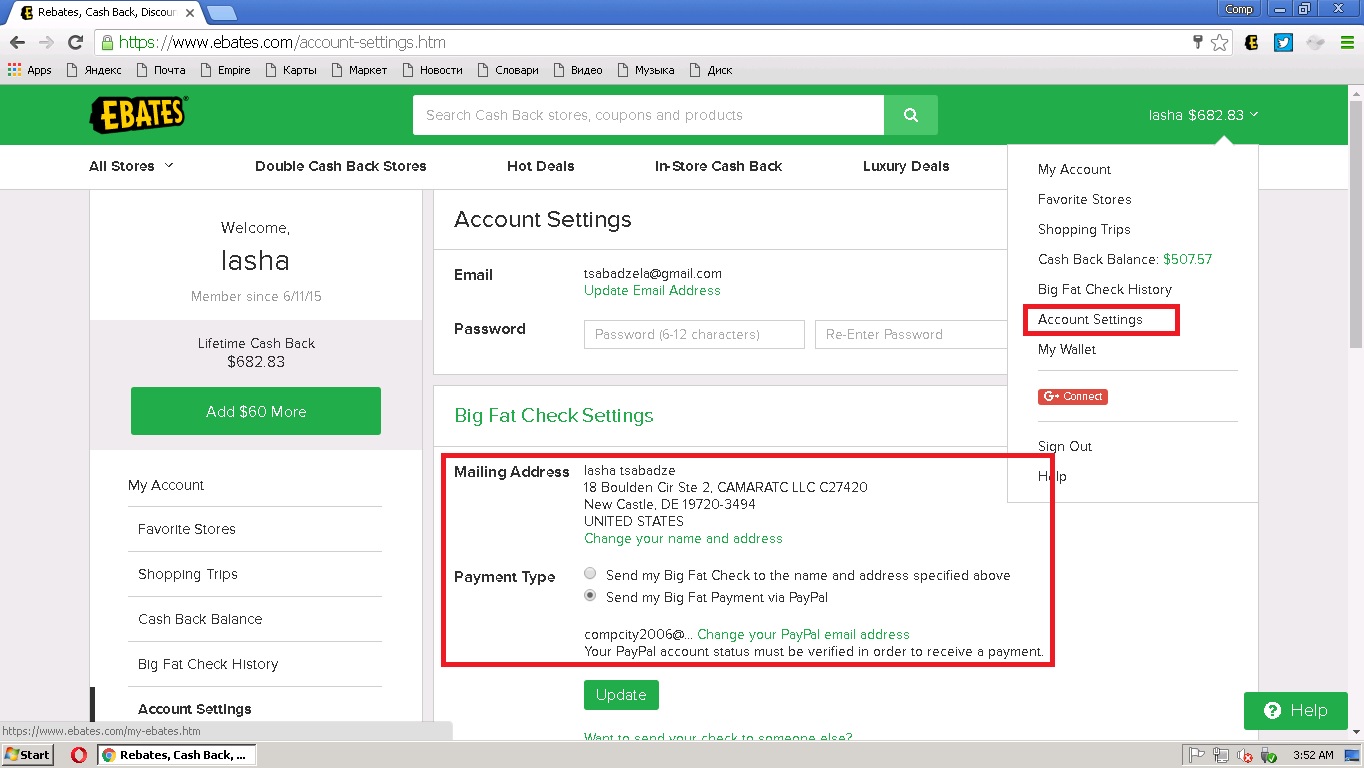Click the show desktop icon beside the clock
This screenshot has width=1364, height=768.
click(x=1354, y=755)
